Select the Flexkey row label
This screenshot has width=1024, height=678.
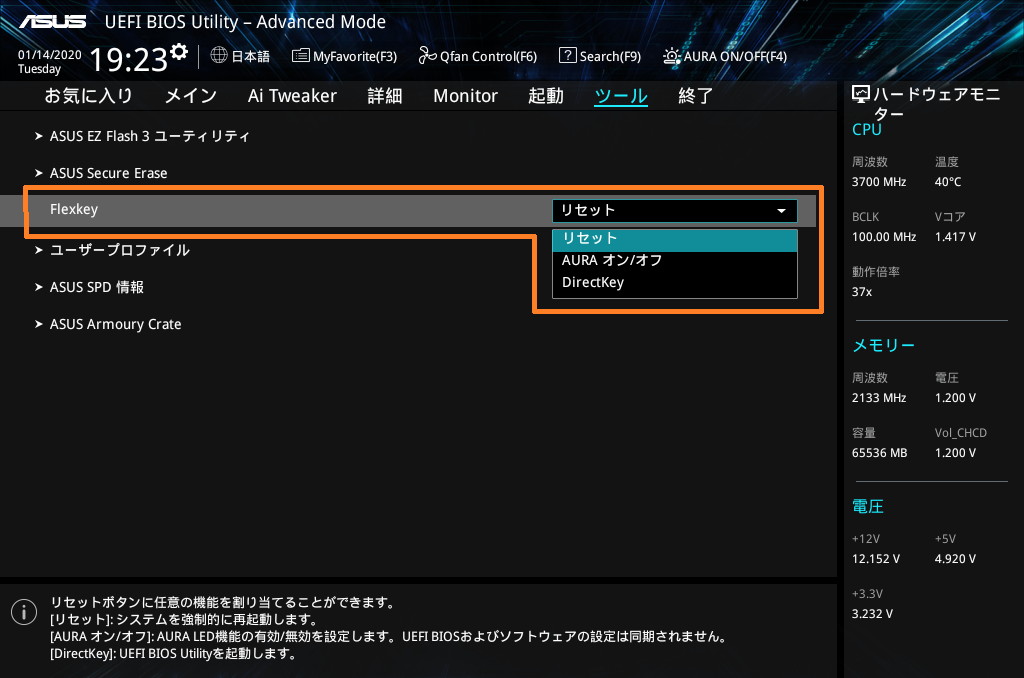(x=74, y=210)
